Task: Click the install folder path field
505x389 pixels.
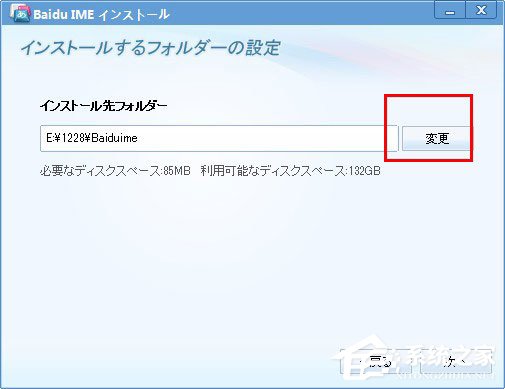Action: (219, 138)
